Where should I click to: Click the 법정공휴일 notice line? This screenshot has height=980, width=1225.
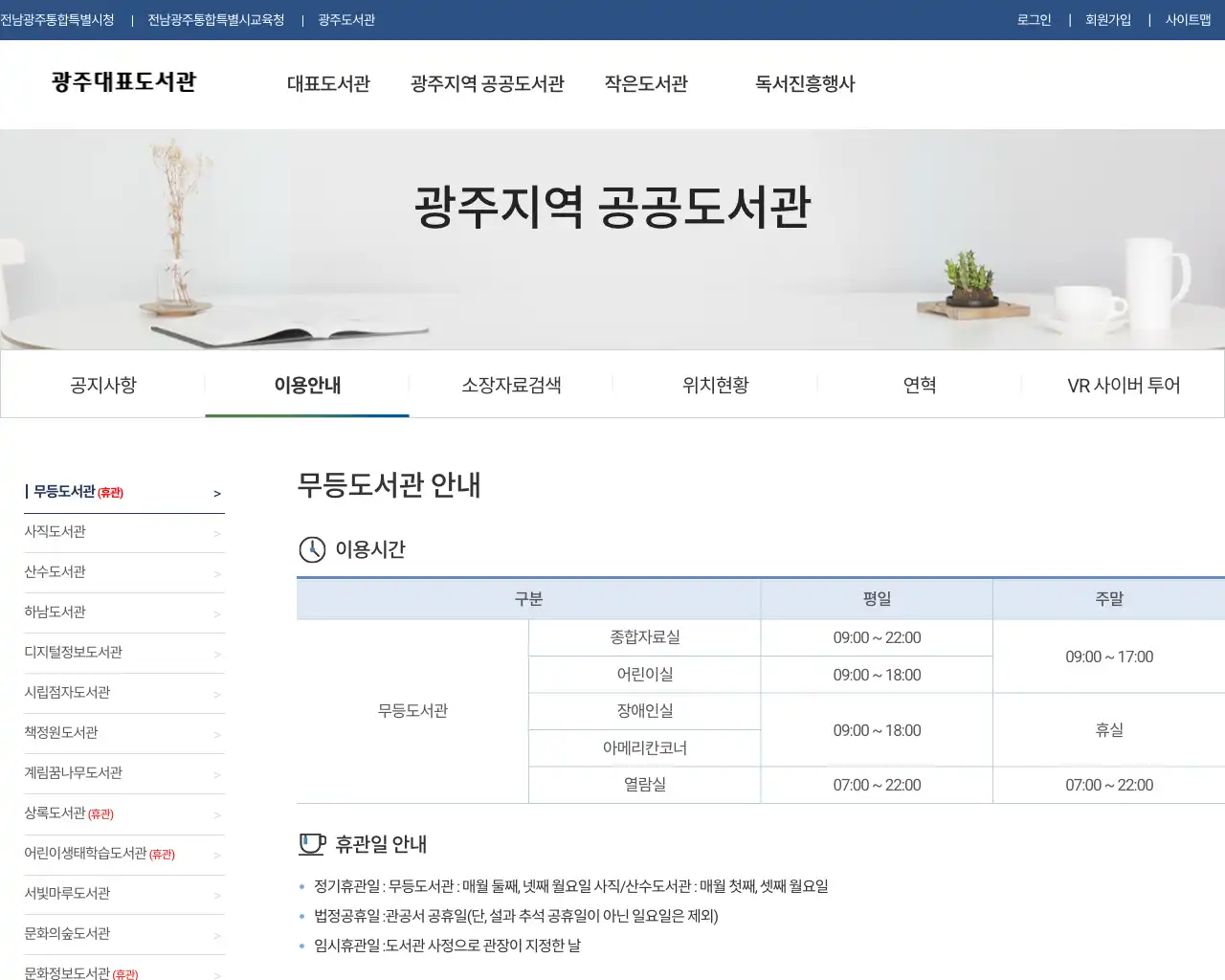click(516, 916)
